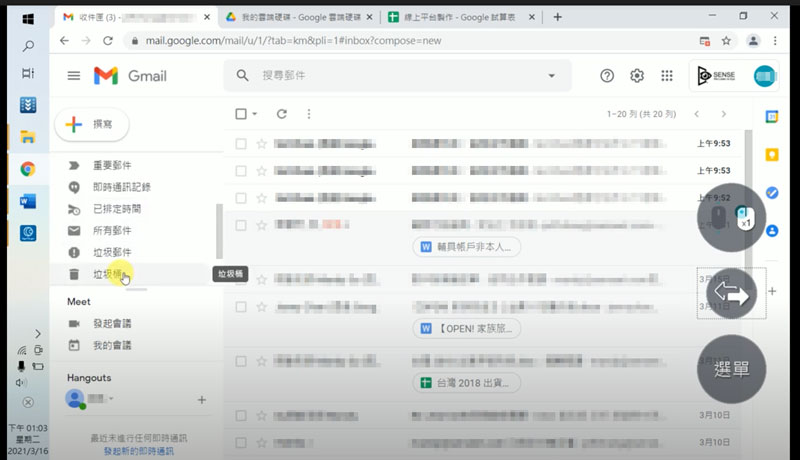Check the email with OPEN! 家族旅 attachment

tap(241, 306)
